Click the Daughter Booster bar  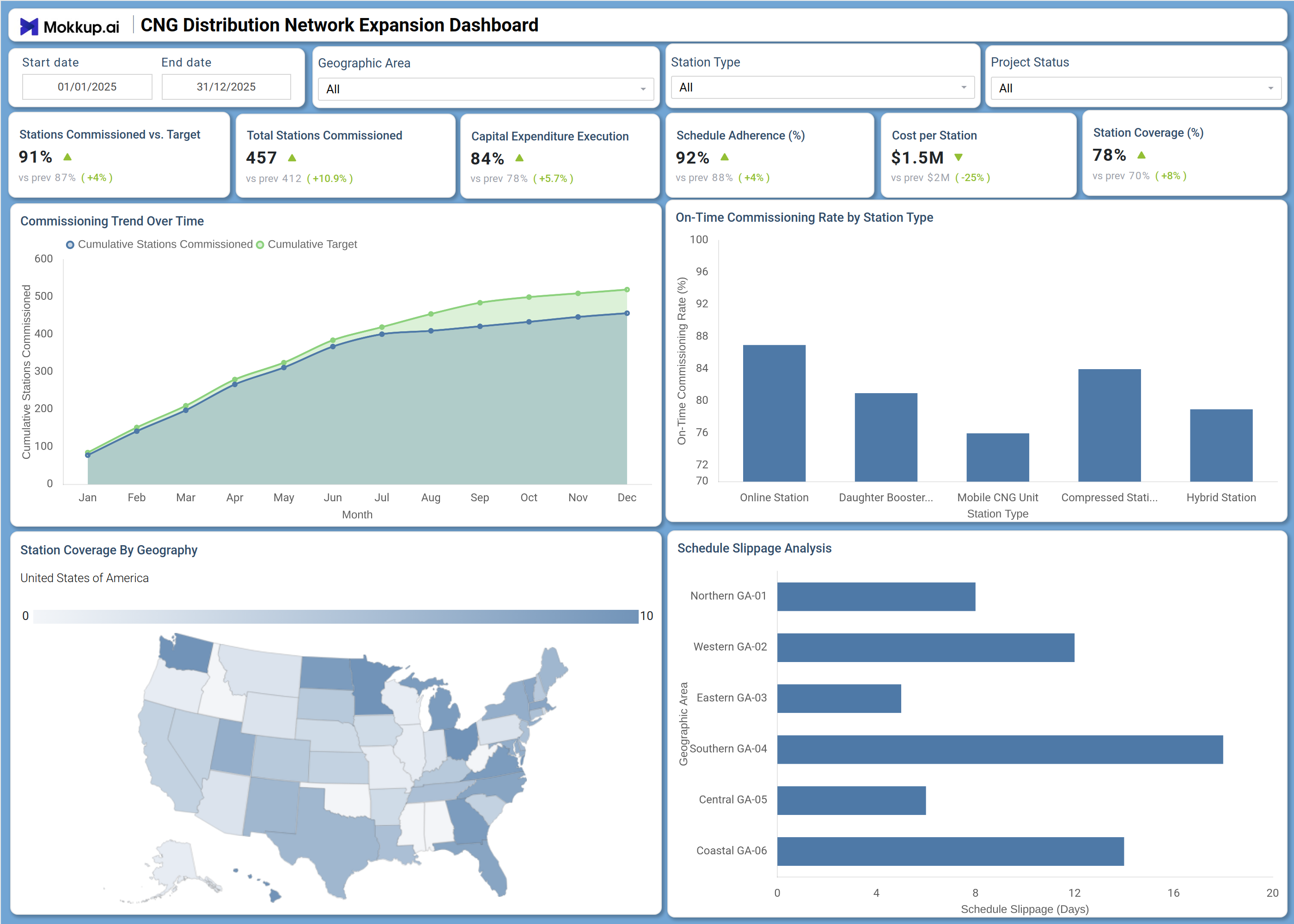click(x=885, y=438)
